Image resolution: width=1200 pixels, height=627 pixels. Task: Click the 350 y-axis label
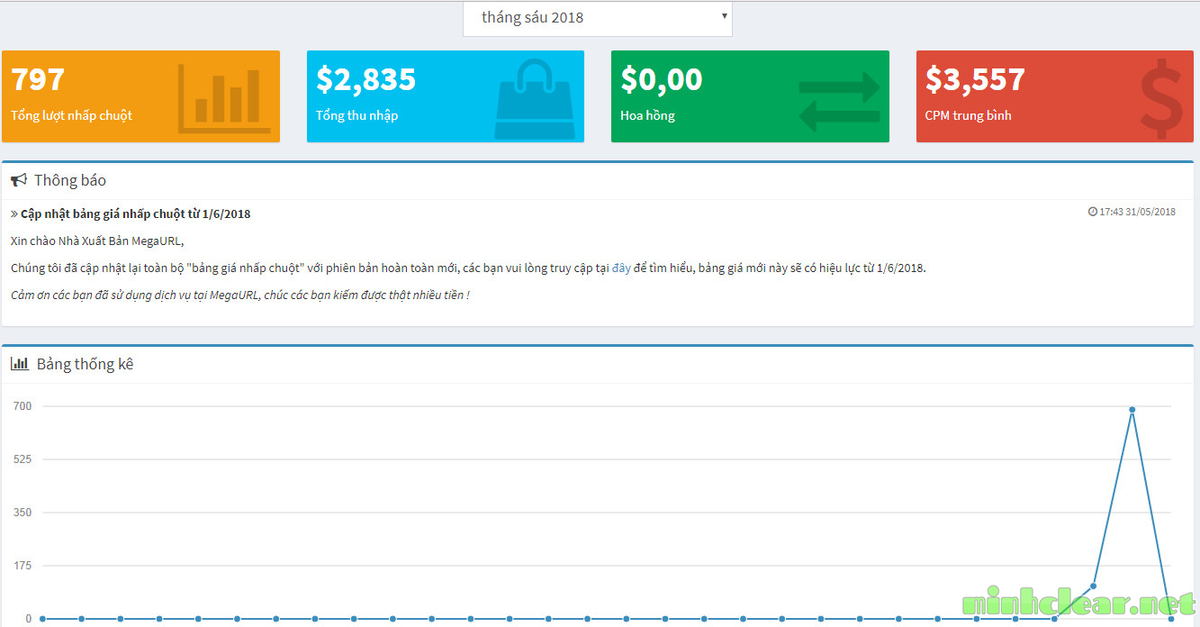point(22,512)
